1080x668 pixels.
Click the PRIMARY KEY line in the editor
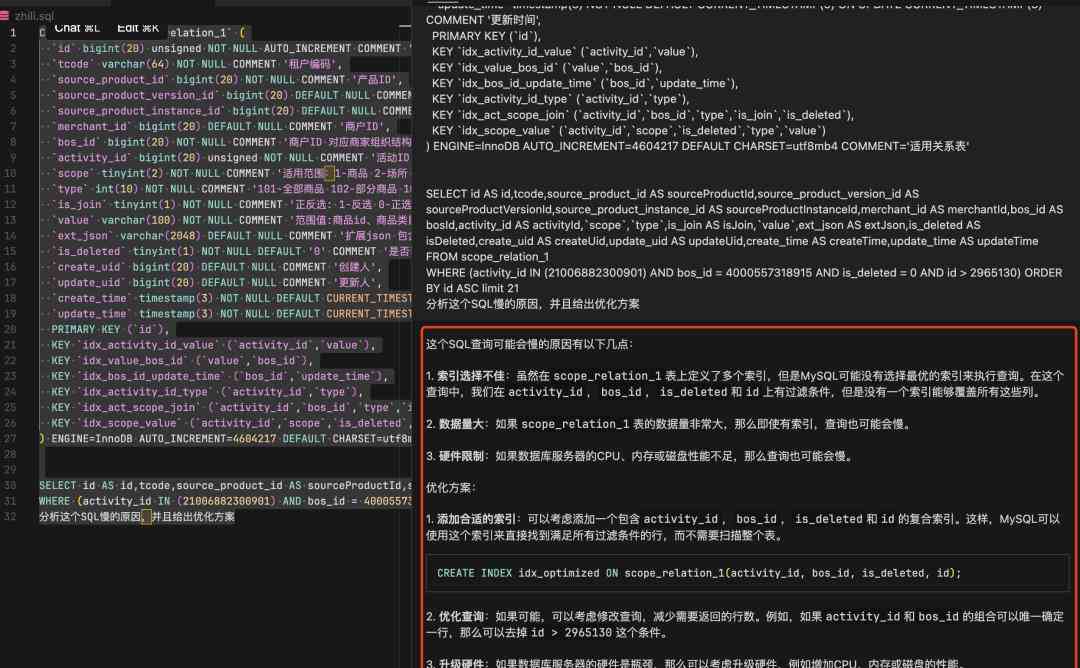tap(110, 329)
